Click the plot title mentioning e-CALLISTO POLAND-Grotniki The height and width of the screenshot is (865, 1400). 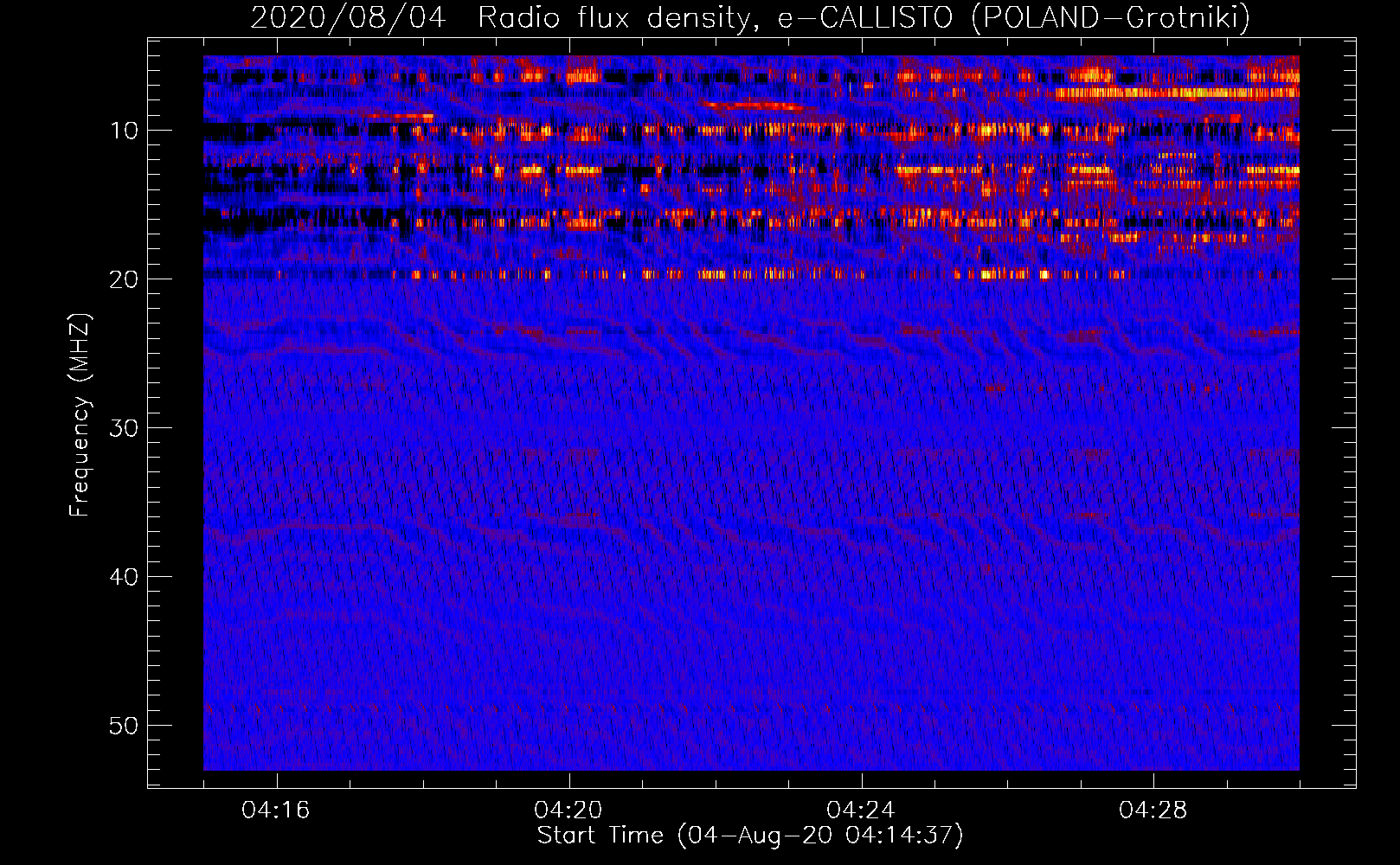750,17
